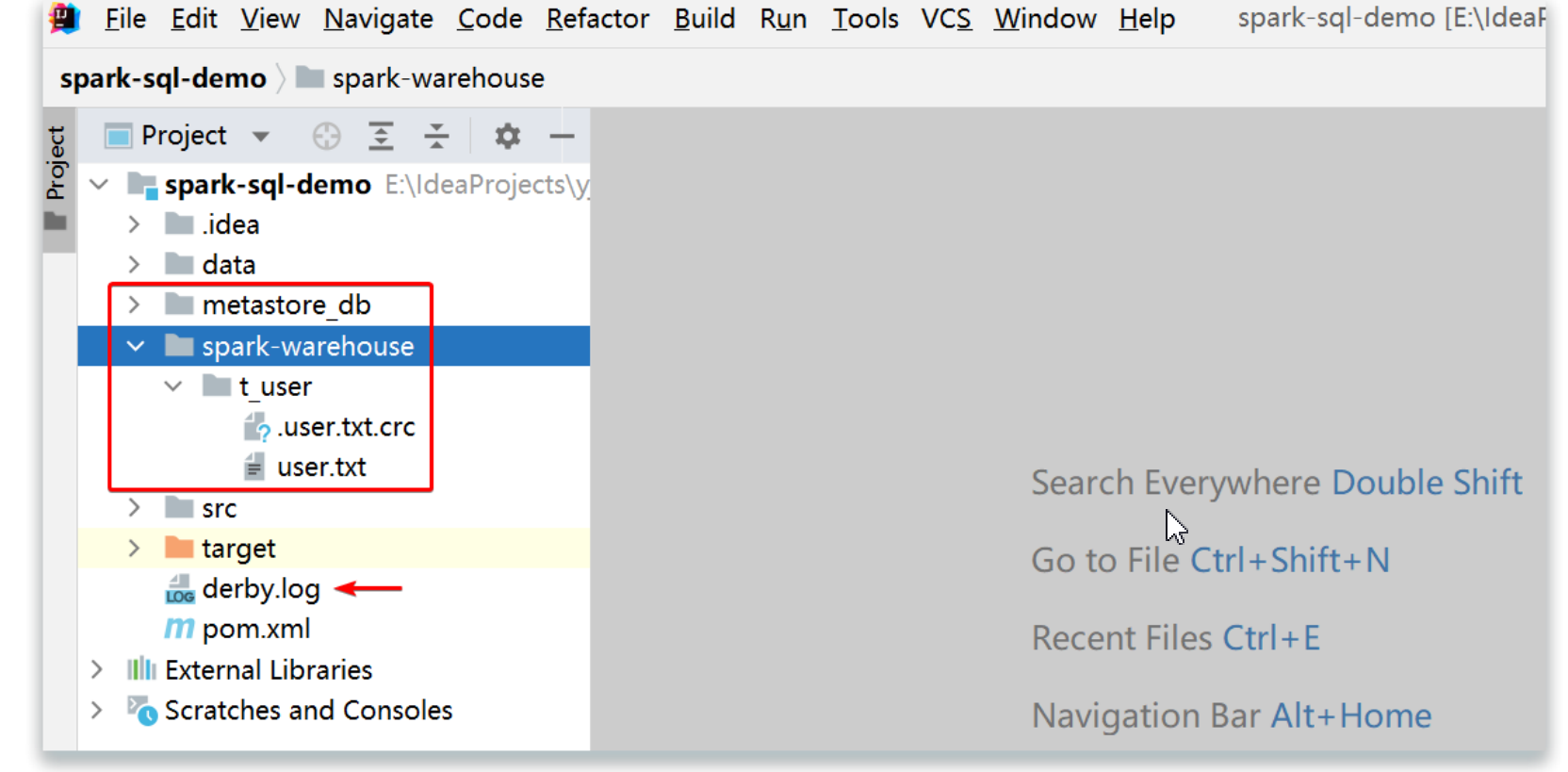This screenshot has width=1568, height=772.
Task: Click spark-warehouse breadcrumb in navigation bar
Action: (438, 78)
